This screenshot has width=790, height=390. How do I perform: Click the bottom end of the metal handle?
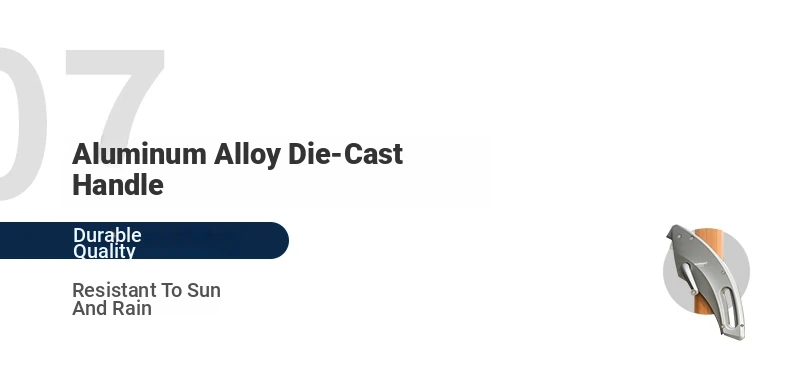pyautogui.click(x=735, y=333)
